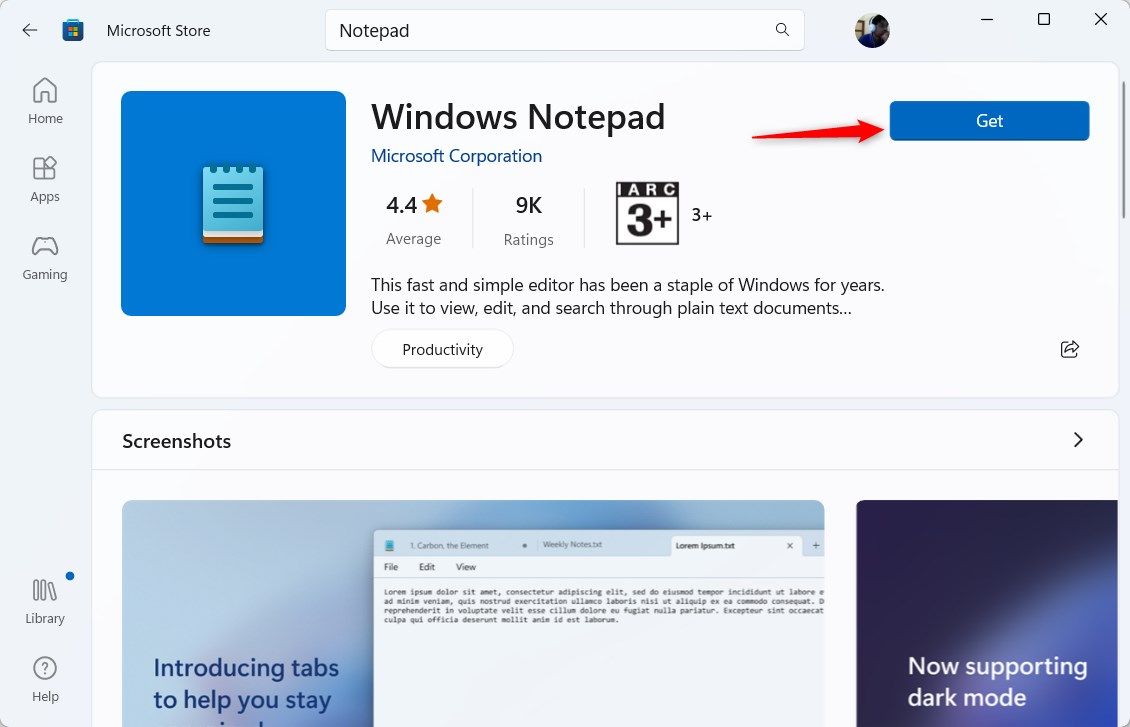This screenshot has height=727, width=1130.
Task: Click the Windows Notepad app icon
Action: 233,203
